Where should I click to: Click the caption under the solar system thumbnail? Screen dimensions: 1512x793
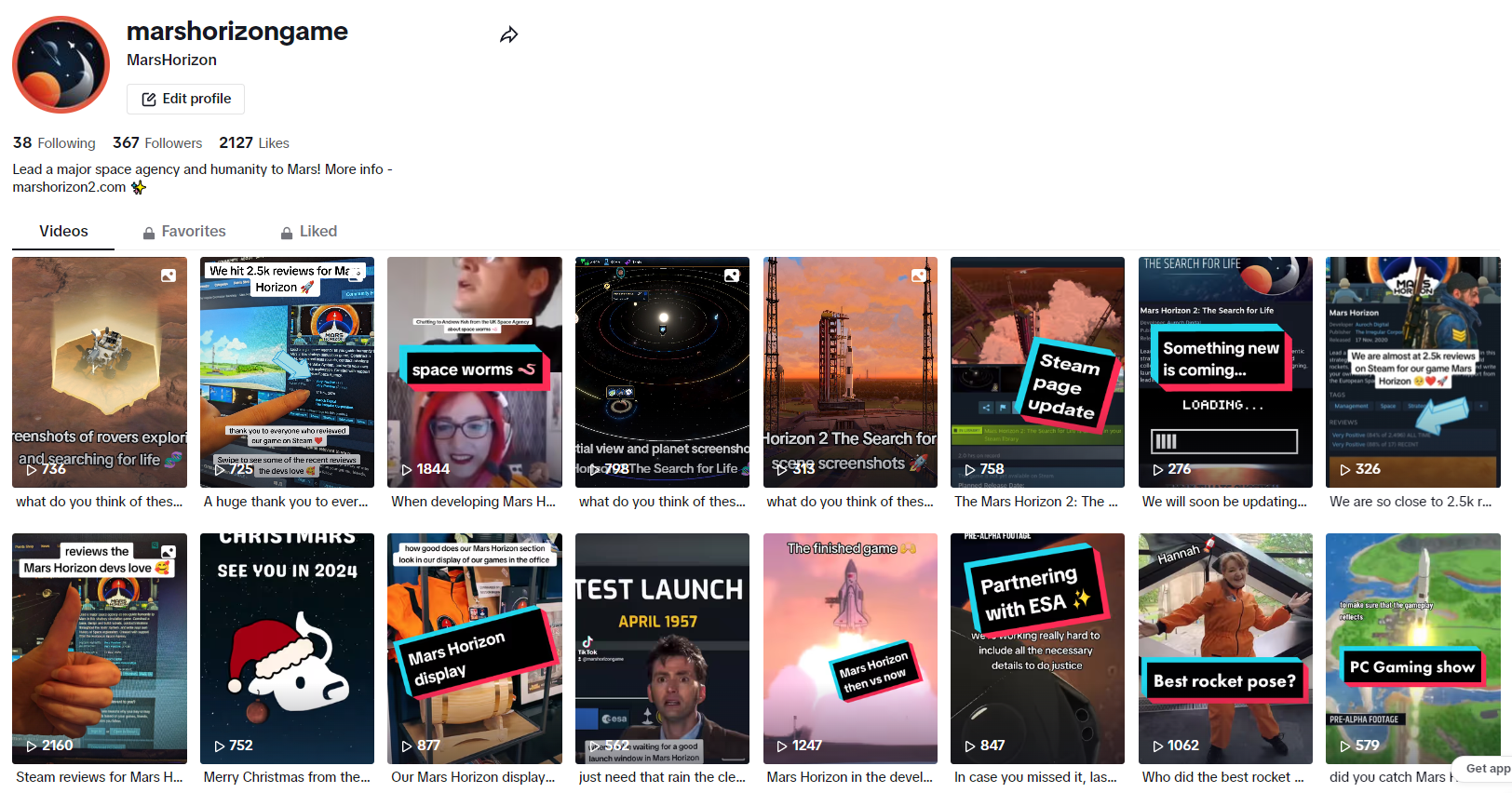(662, 502)
